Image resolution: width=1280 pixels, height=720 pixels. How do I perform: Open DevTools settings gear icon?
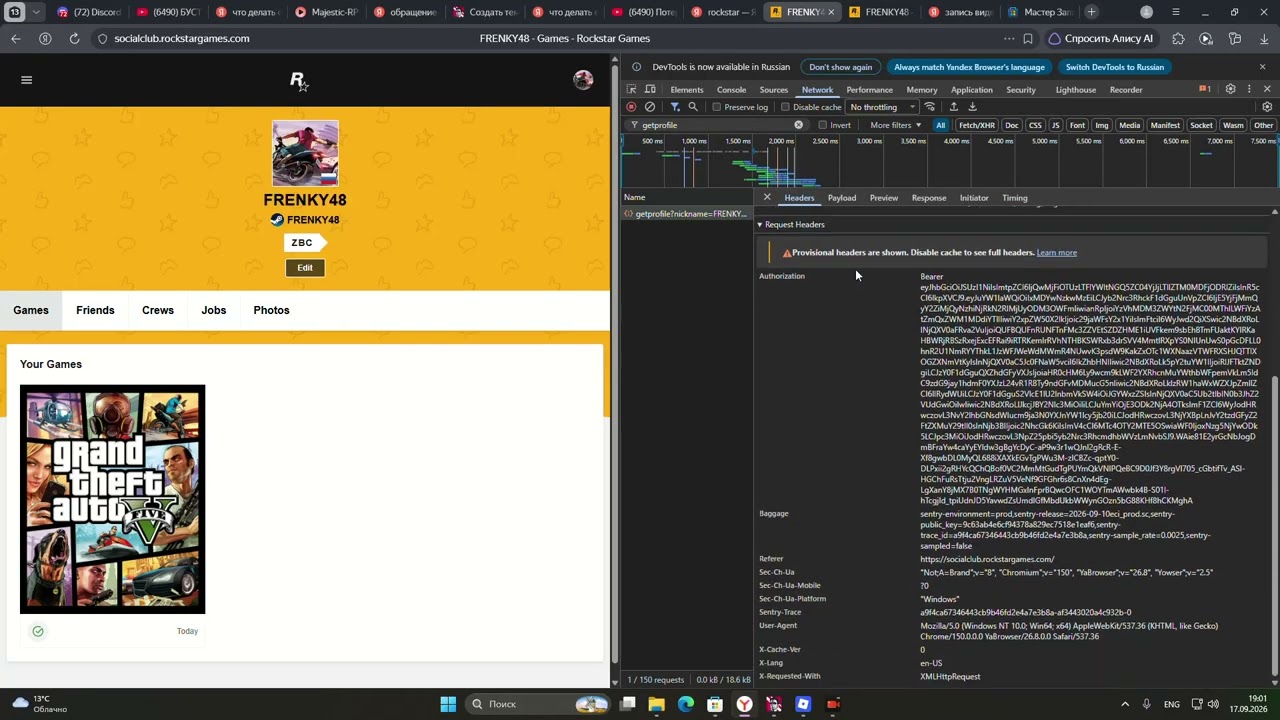tap(1231, 90)
